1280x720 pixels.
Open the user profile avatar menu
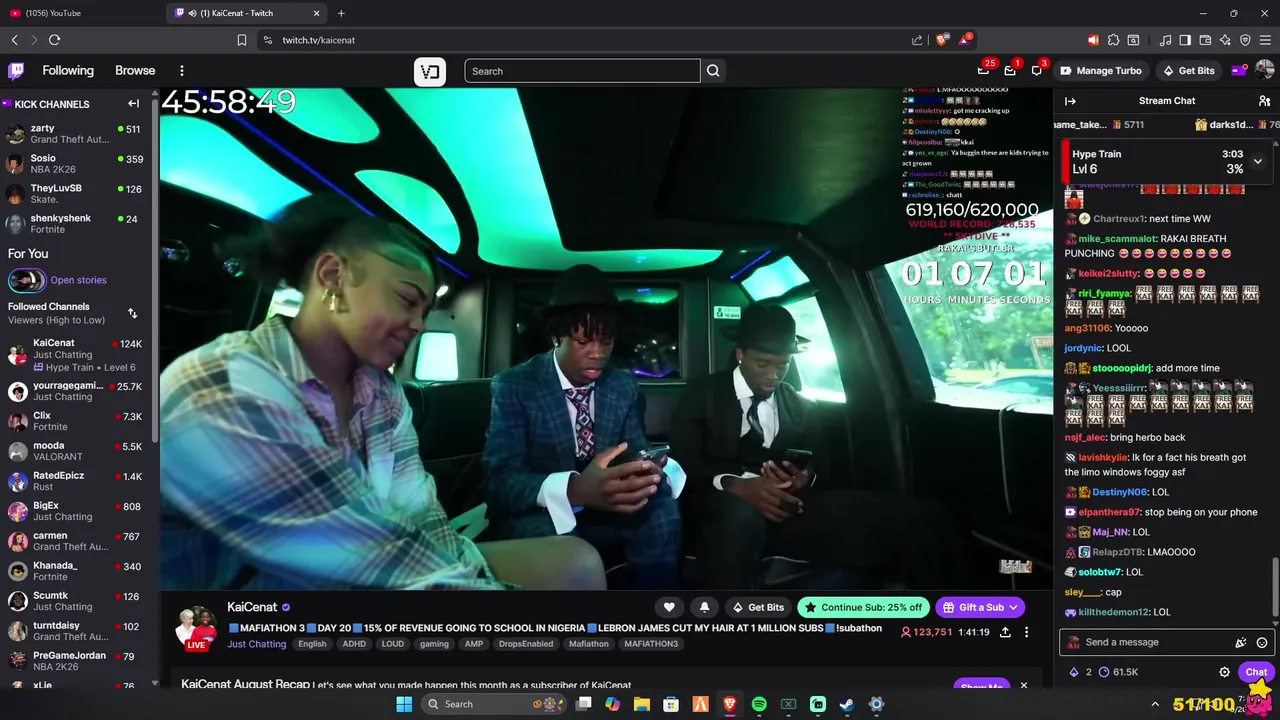tap(1264, 71)
